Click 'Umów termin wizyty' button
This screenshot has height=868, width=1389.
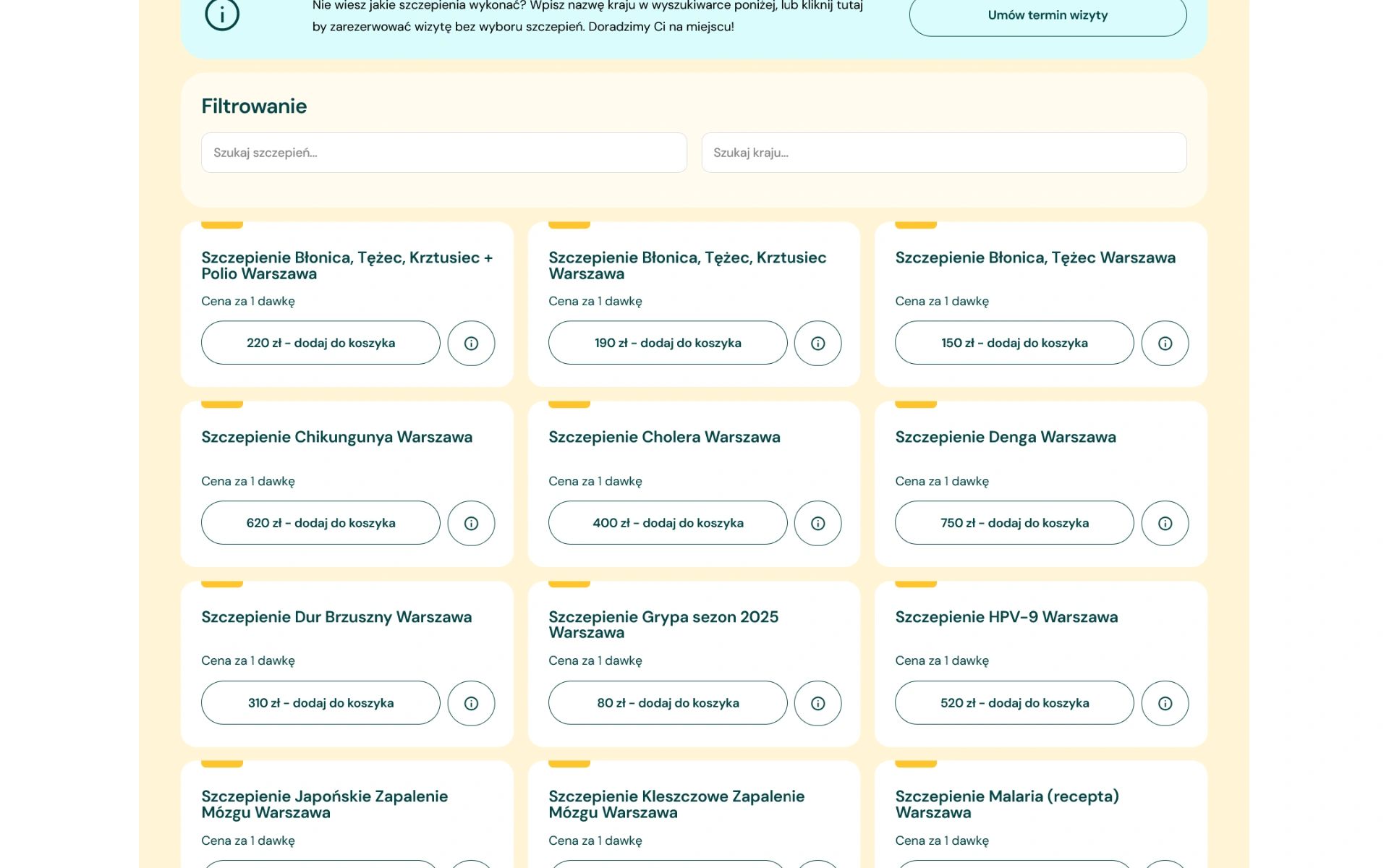[1047, 15]
